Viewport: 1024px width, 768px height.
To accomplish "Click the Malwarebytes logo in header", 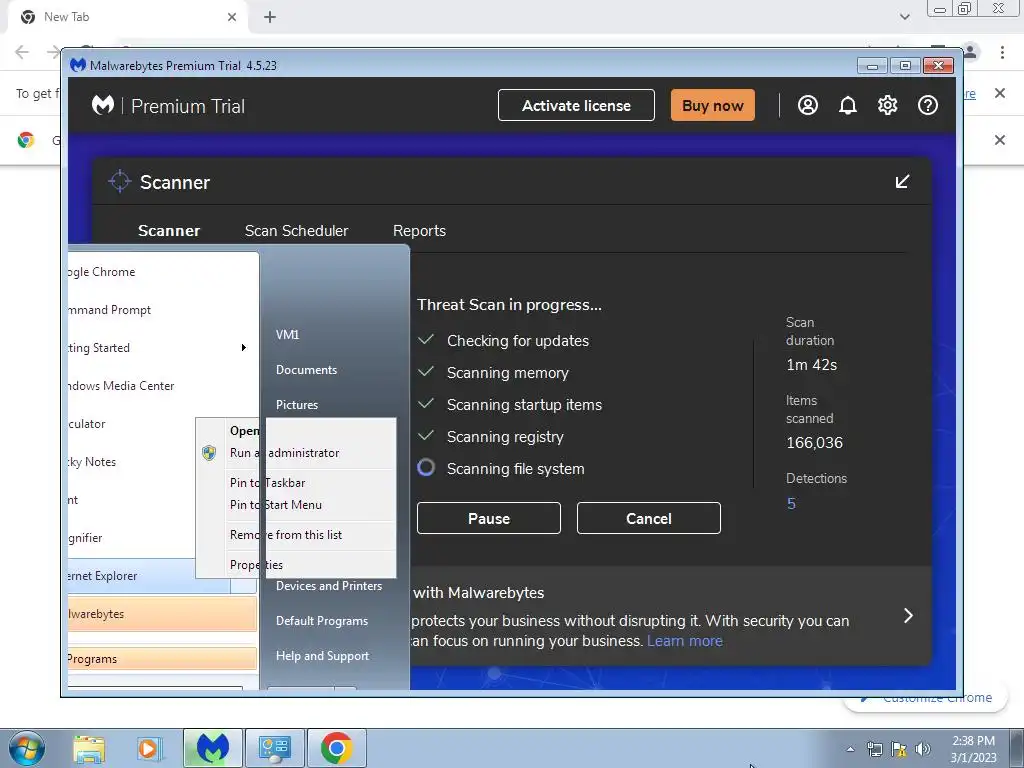I will click(103, 105).
